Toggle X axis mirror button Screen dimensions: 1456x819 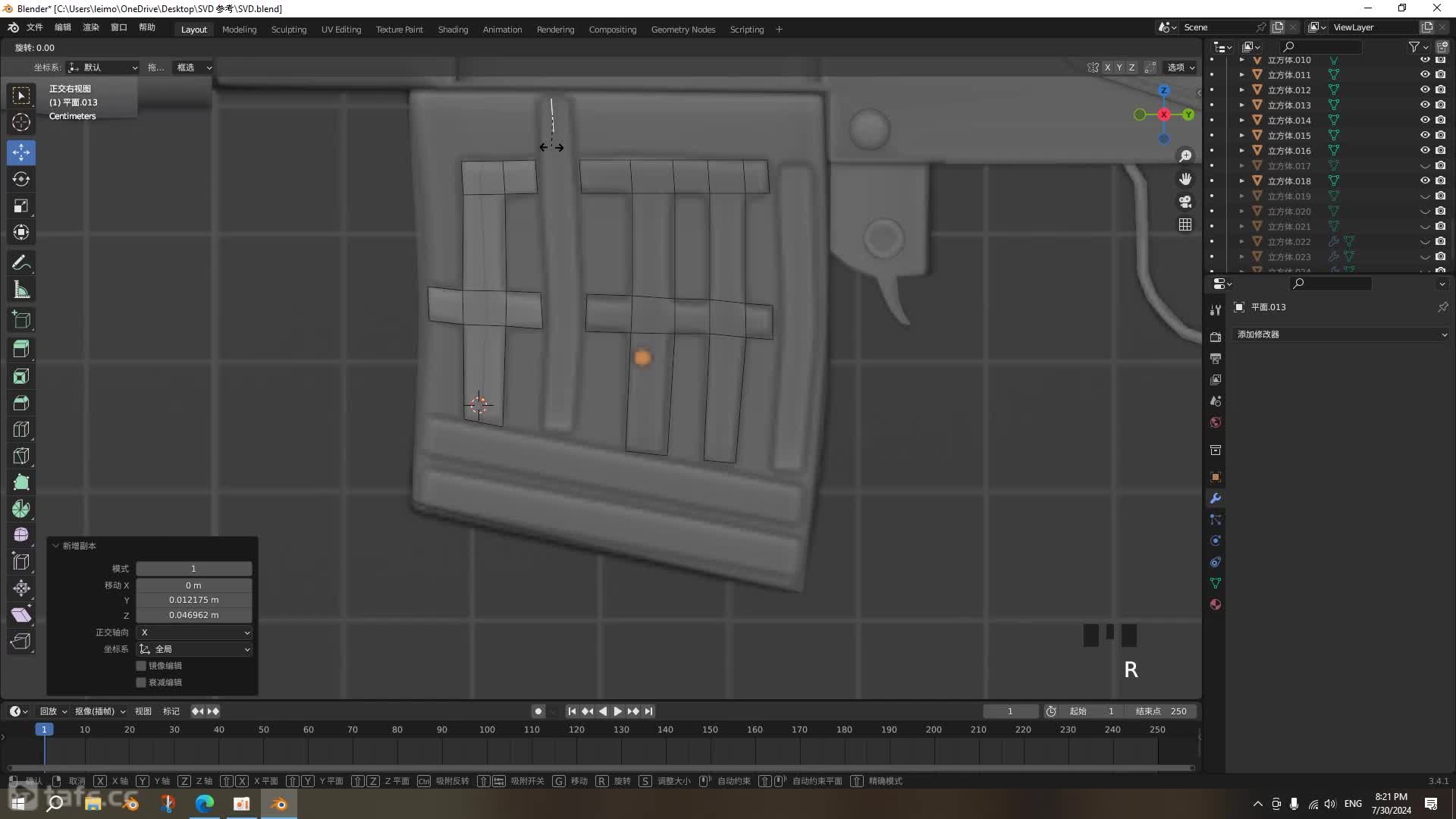tap(1107, 67)
